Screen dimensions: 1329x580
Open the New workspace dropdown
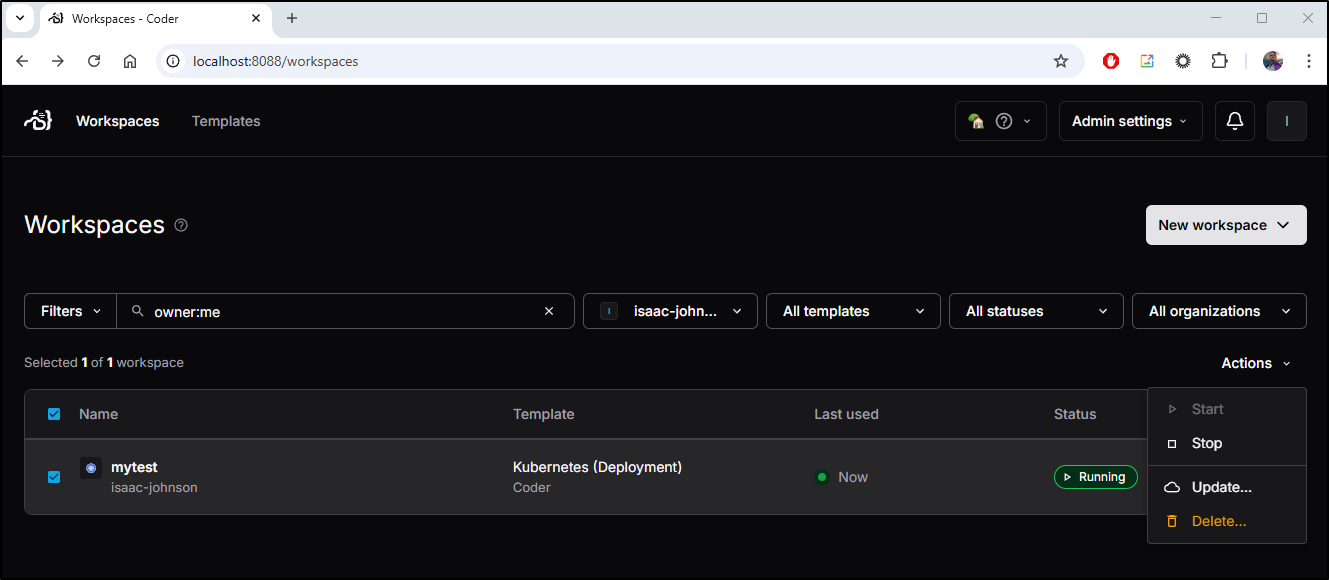click(x=1226, y=225)
